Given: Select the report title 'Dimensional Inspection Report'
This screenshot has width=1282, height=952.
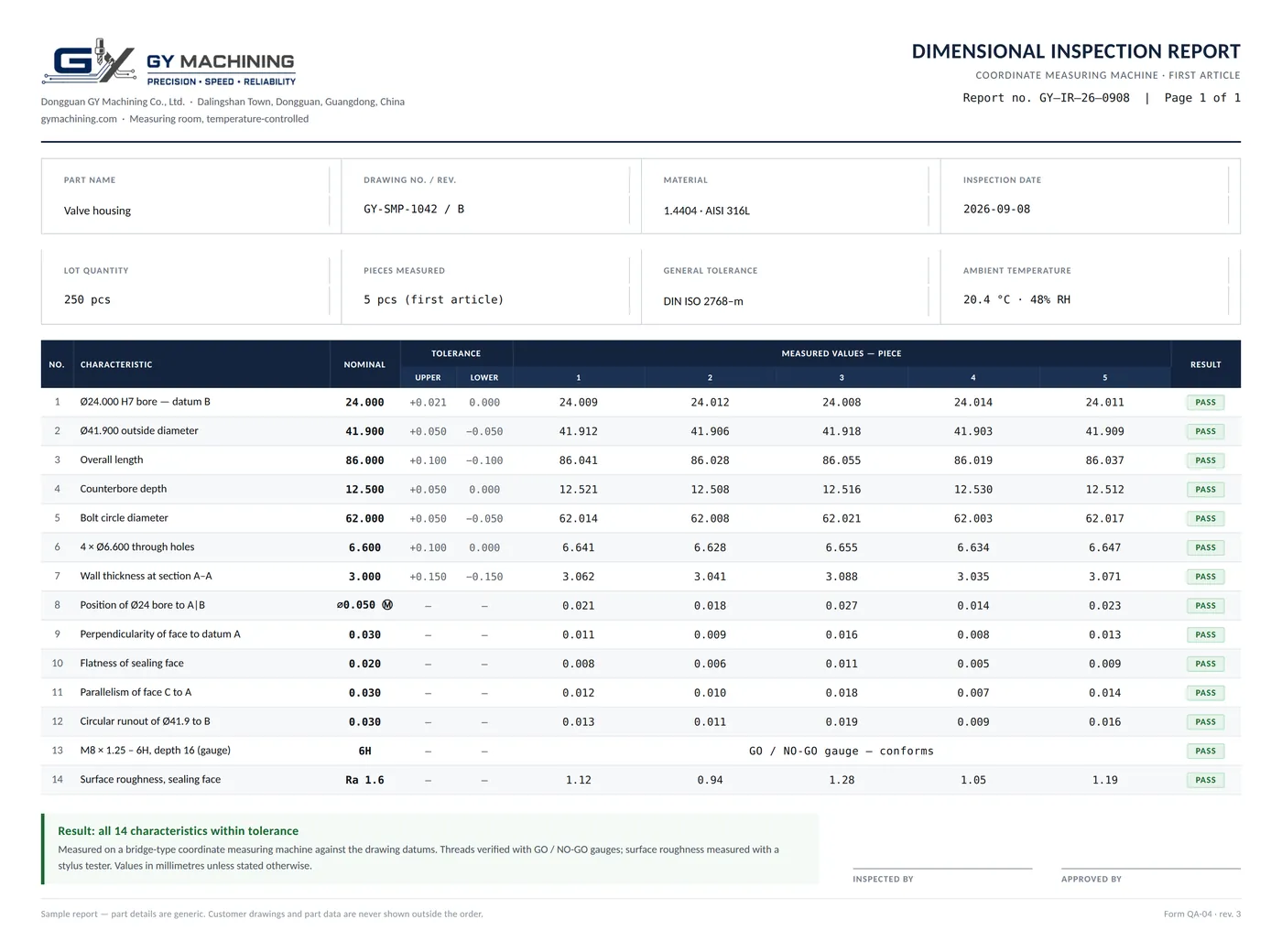Looking at the screenshot, I should 1076,51.
